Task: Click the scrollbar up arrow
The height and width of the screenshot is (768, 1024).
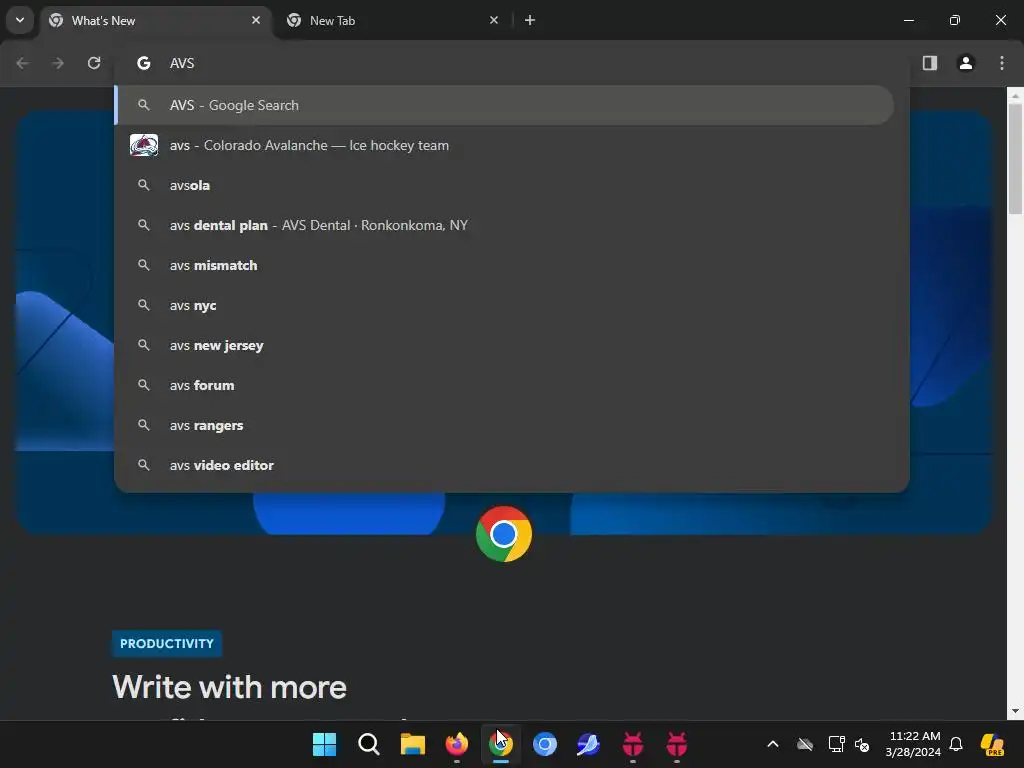Action: click(1015, 95)
